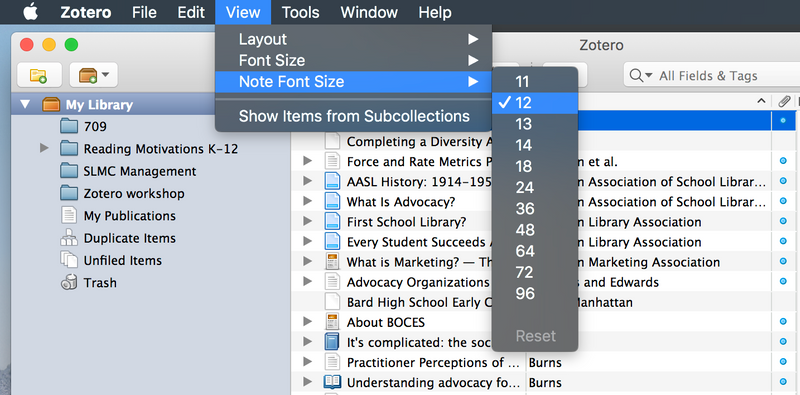The image size is (800, 395).
Task: Open the File menu
Action: point(144,12)
